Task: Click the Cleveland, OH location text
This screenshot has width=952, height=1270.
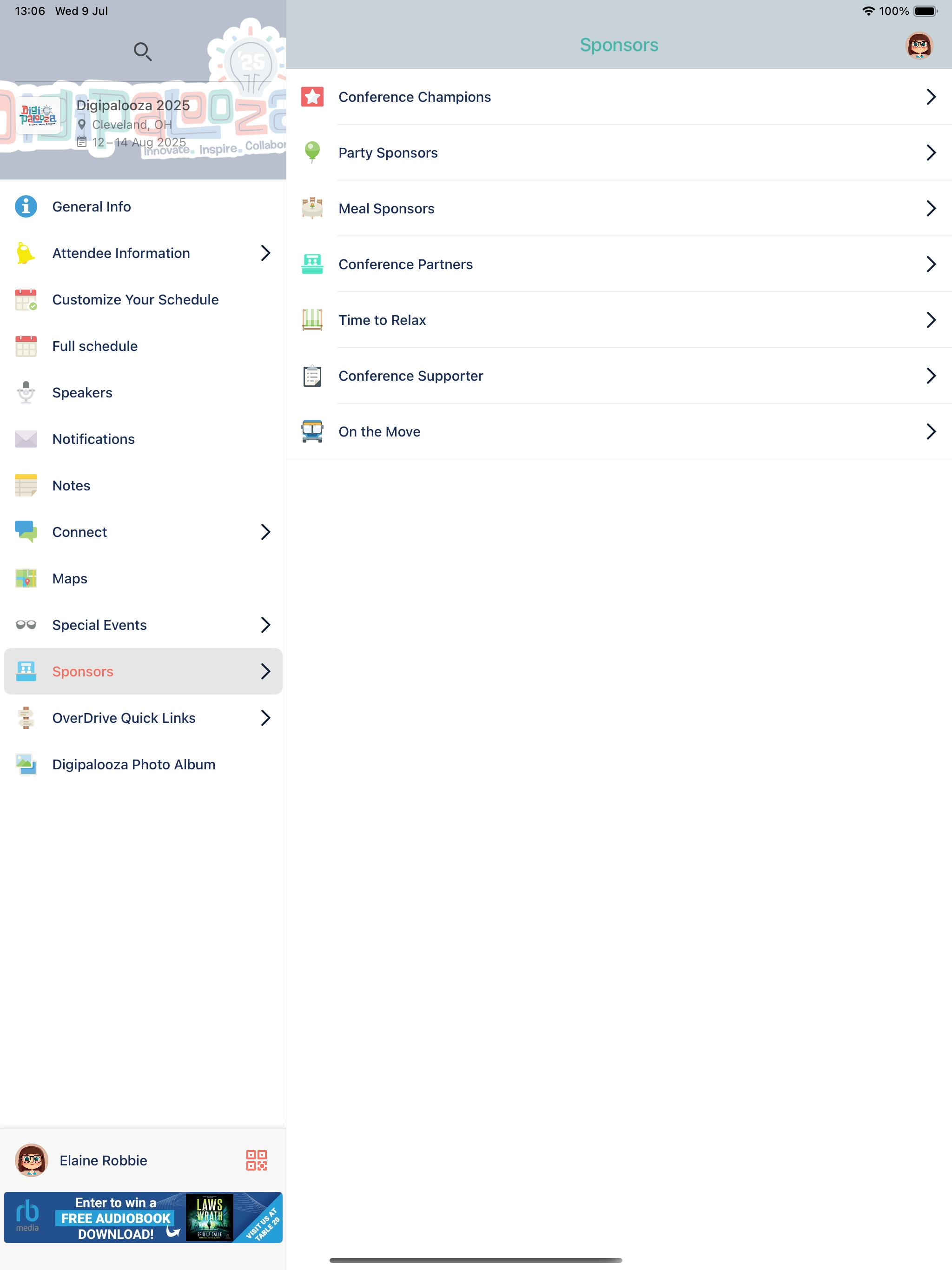Action: pos(132,125)
